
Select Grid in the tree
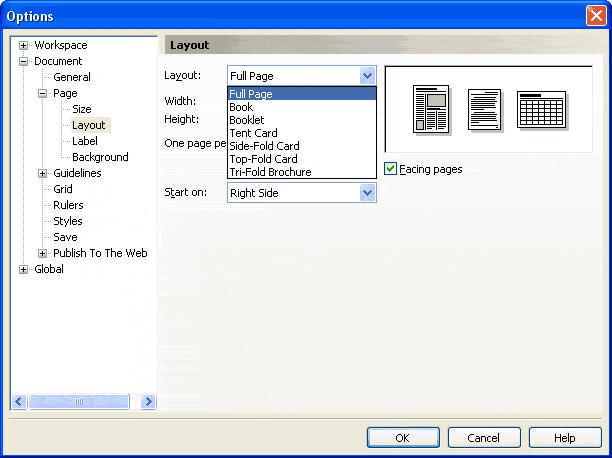pyautogui.click(x=63, y=189)
